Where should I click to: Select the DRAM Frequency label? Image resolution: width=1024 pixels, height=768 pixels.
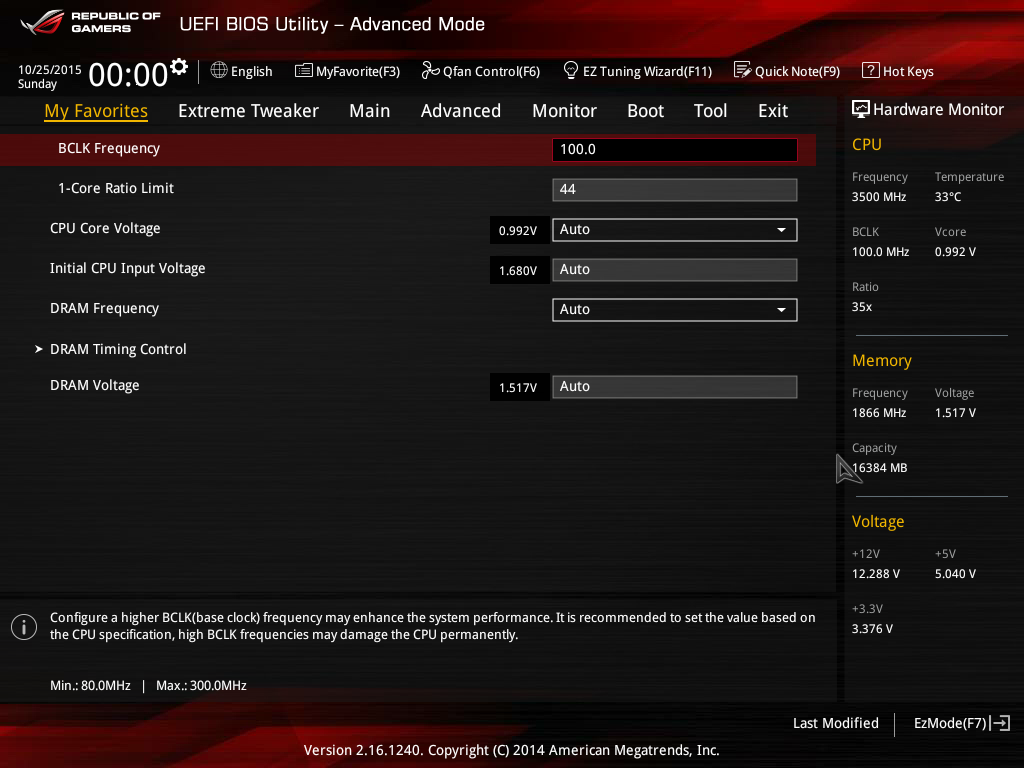coord(104,308)
